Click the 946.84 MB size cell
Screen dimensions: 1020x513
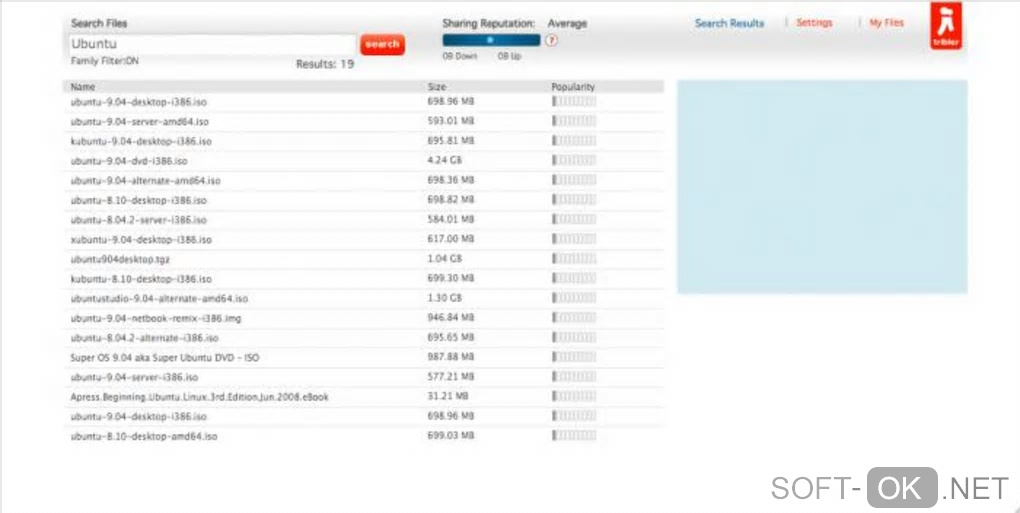pyautogui.click(x=451, y=317)
